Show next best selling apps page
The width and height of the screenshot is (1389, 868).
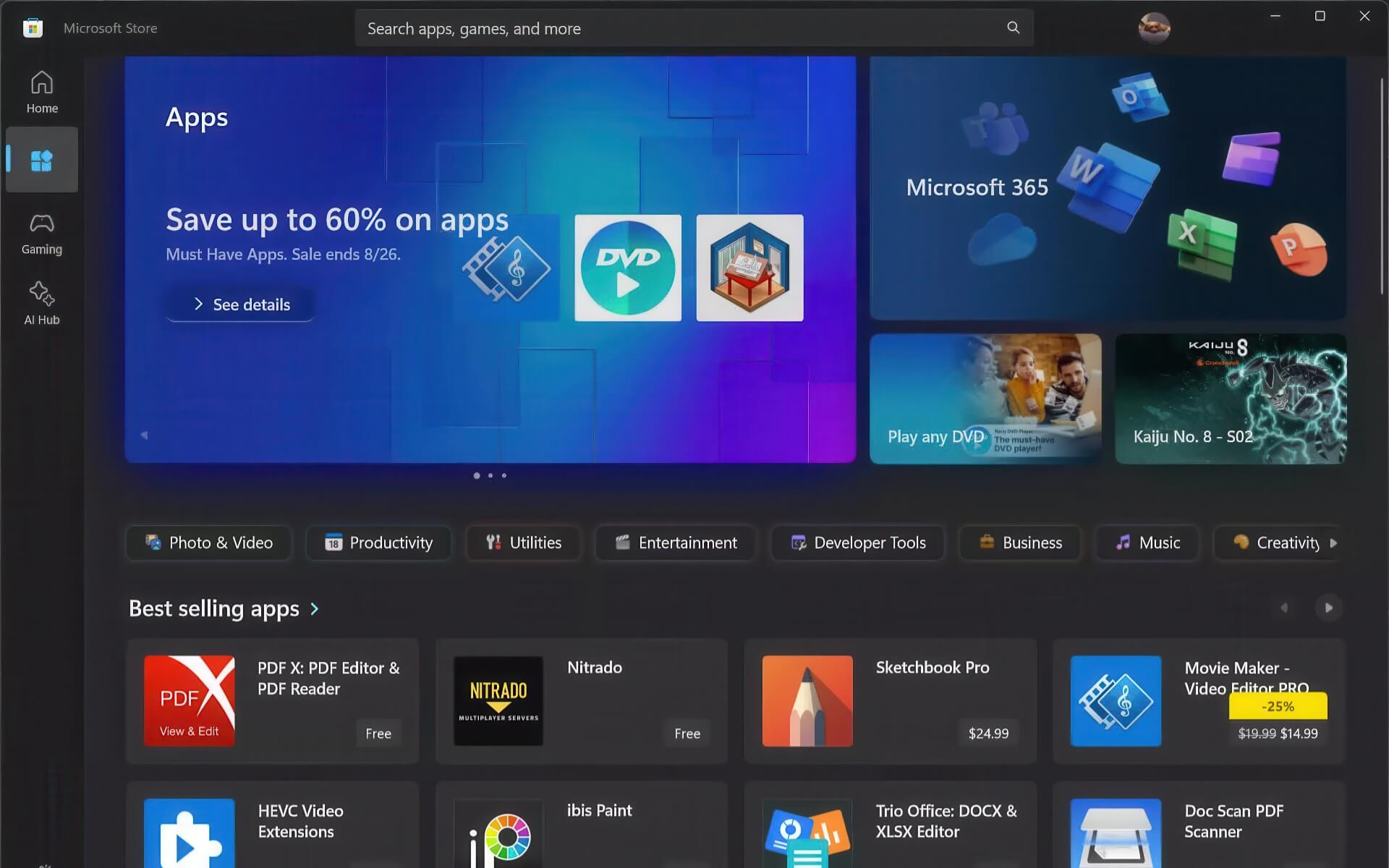pyautogui.click(x=1328, y=608)
